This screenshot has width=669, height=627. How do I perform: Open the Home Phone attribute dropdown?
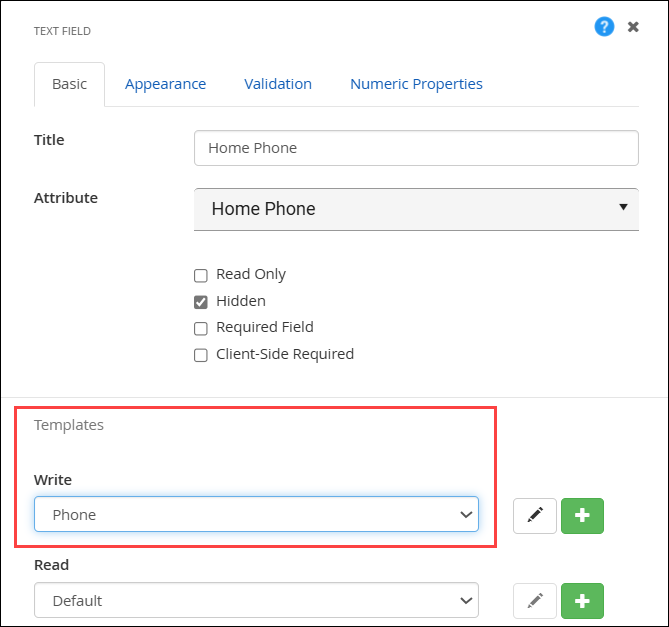tap(416, 209)
